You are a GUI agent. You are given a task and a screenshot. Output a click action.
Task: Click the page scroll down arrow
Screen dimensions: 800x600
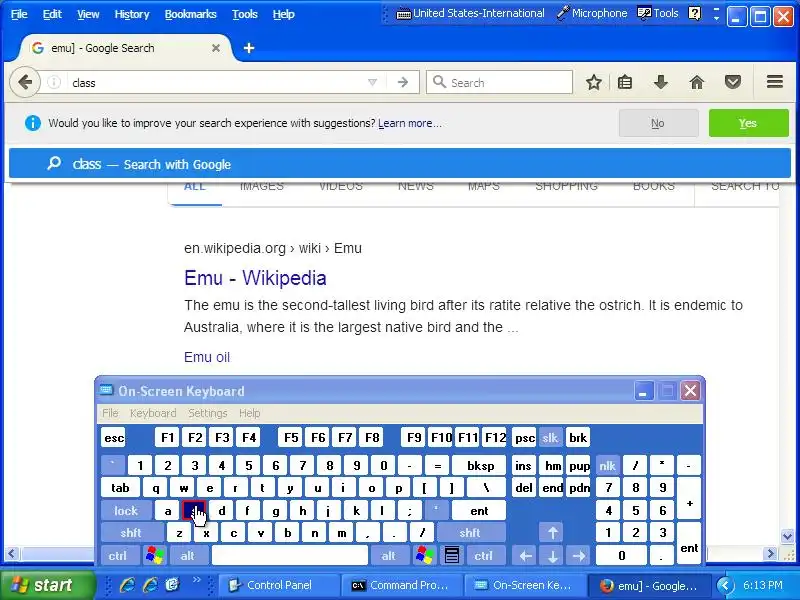tap(787, 536)
